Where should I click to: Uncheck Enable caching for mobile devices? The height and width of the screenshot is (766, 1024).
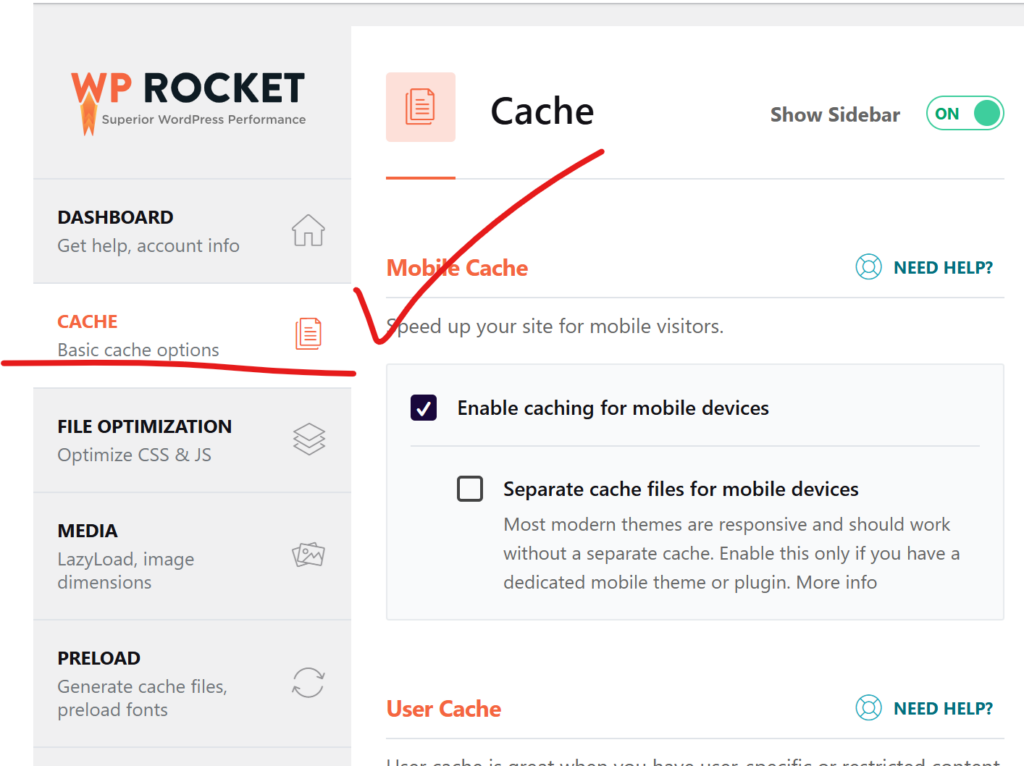click(x=424, y=407)
